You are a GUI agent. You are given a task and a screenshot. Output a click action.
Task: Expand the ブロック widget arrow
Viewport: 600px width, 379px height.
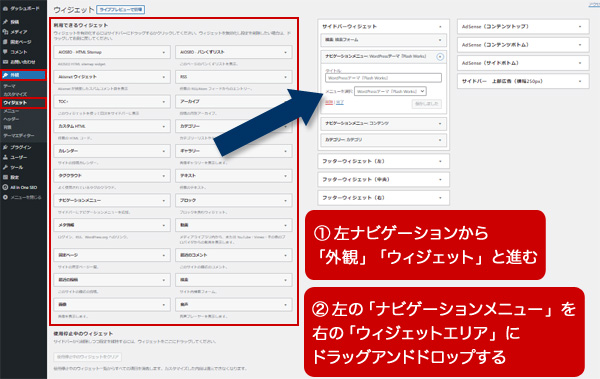285,201
